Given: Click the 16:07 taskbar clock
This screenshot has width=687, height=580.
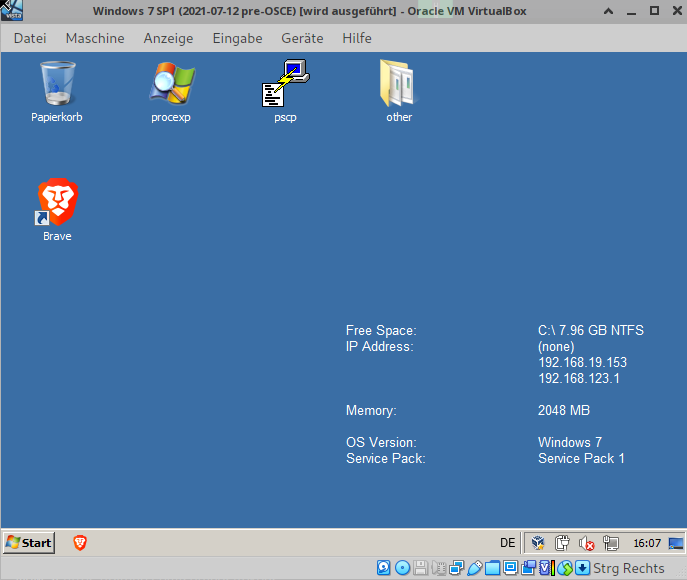Looking at the screenshot, I should (x=647, y=543).
